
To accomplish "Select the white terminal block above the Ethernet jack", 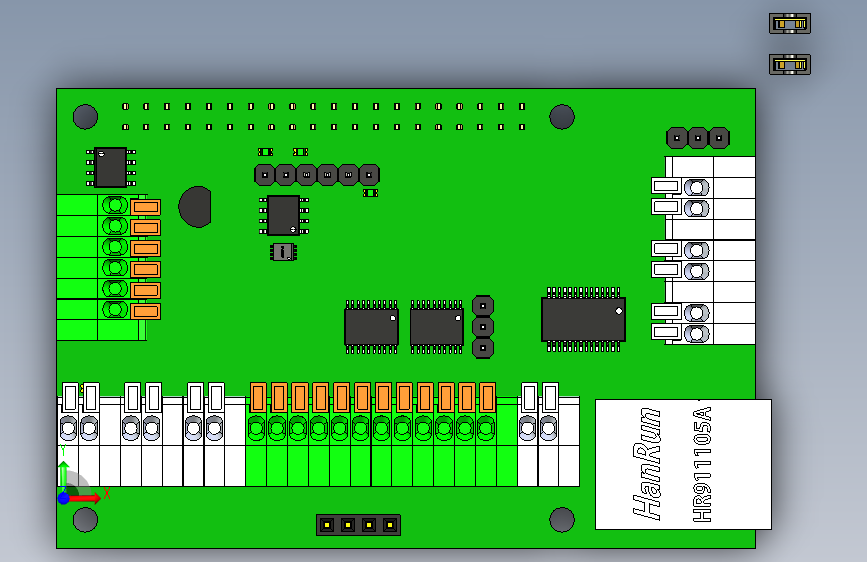I will (x=703, y=250).
